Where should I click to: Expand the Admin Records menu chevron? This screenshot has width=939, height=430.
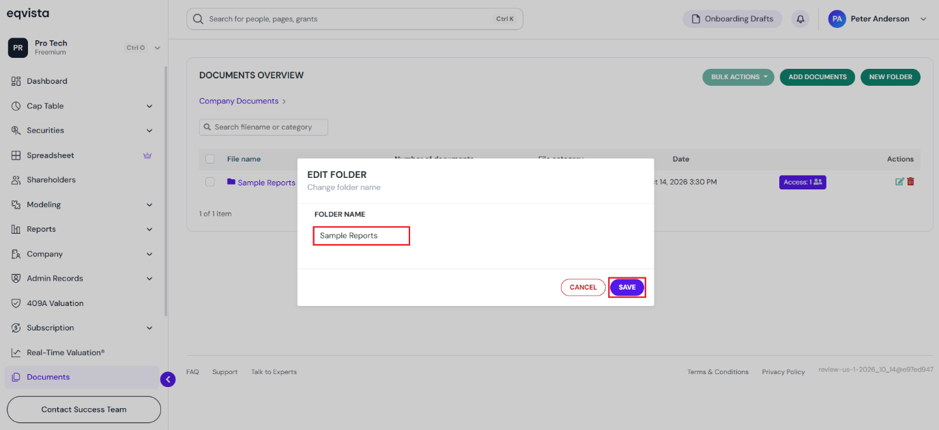(149, 278)
